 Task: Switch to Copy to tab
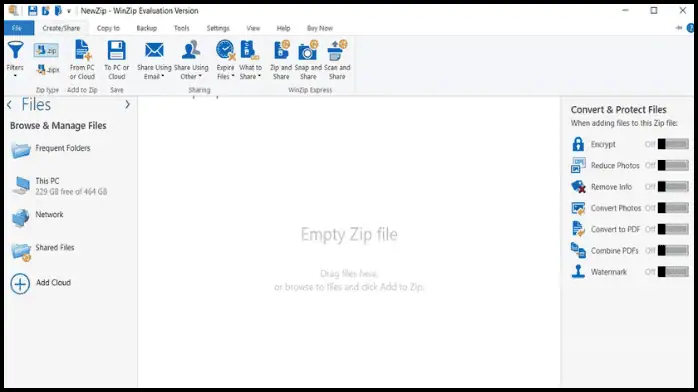tap(108, 28)
